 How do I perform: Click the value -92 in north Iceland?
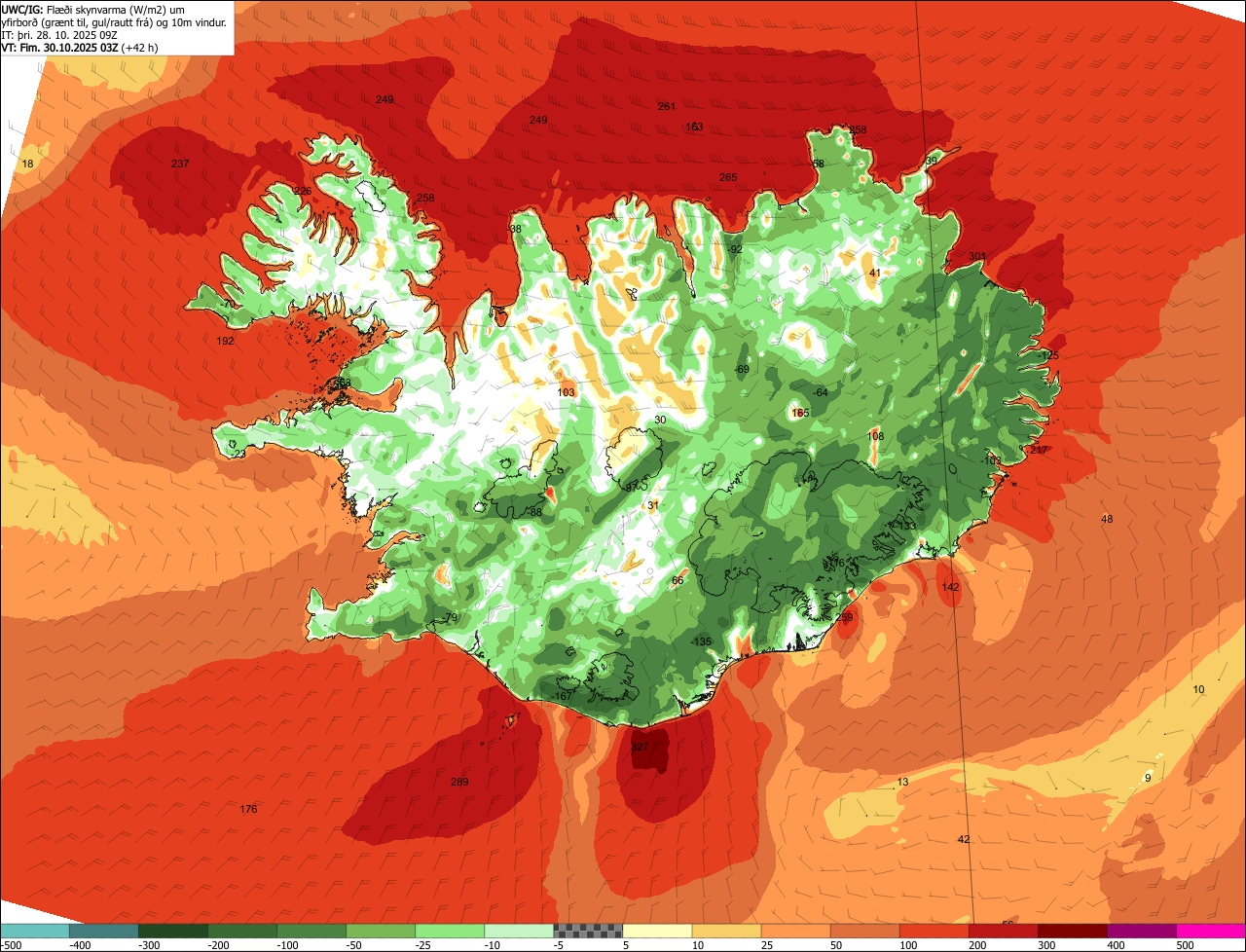coord(734,250)
